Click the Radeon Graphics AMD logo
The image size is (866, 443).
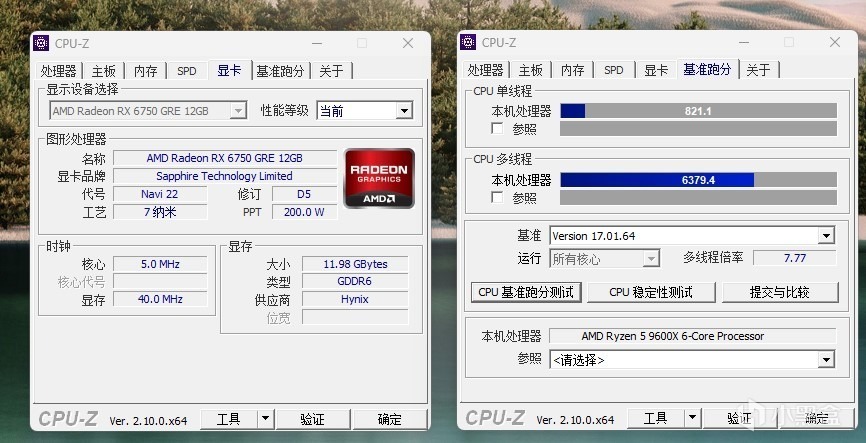(379, 178)
